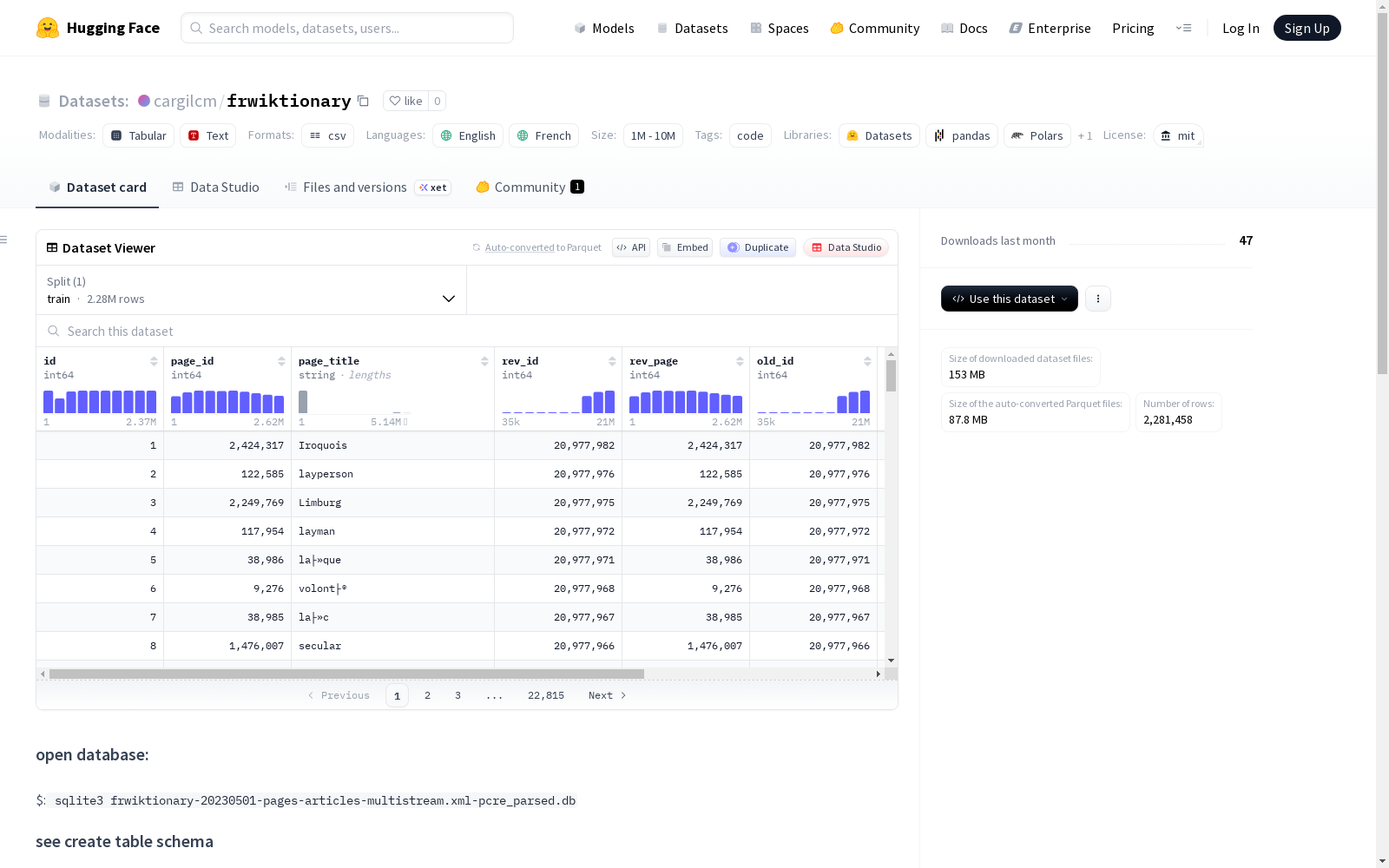Click the rev_page column histogram
Screen dimensions: 1389x868
(686, 401)
